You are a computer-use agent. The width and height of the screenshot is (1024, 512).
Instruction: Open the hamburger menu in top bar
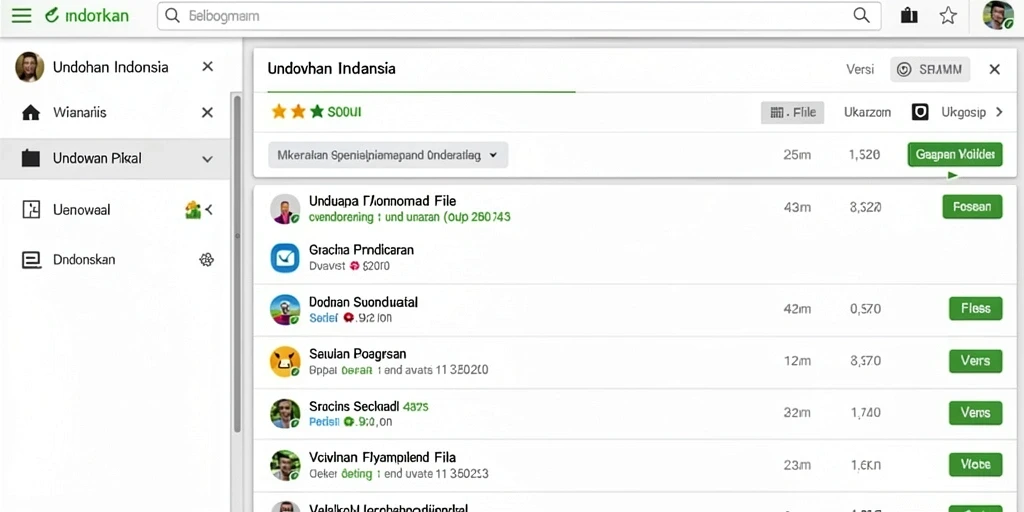22,16
